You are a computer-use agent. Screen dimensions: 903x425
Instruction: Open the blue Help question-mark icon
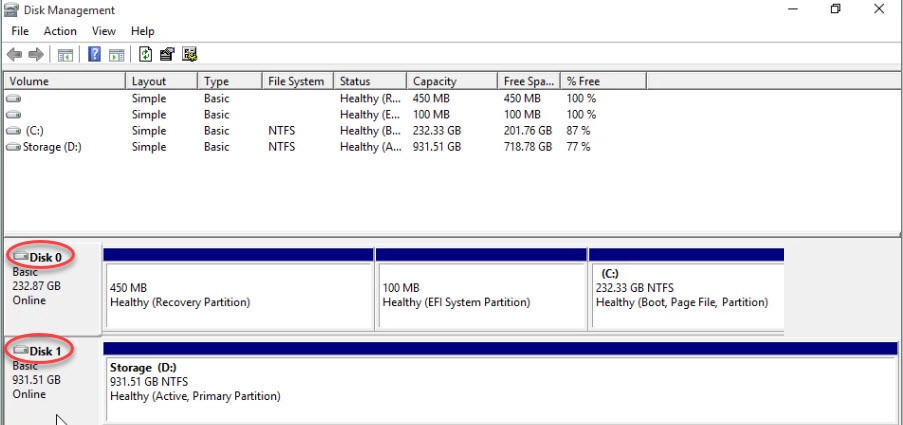click(x=95, y=54)
